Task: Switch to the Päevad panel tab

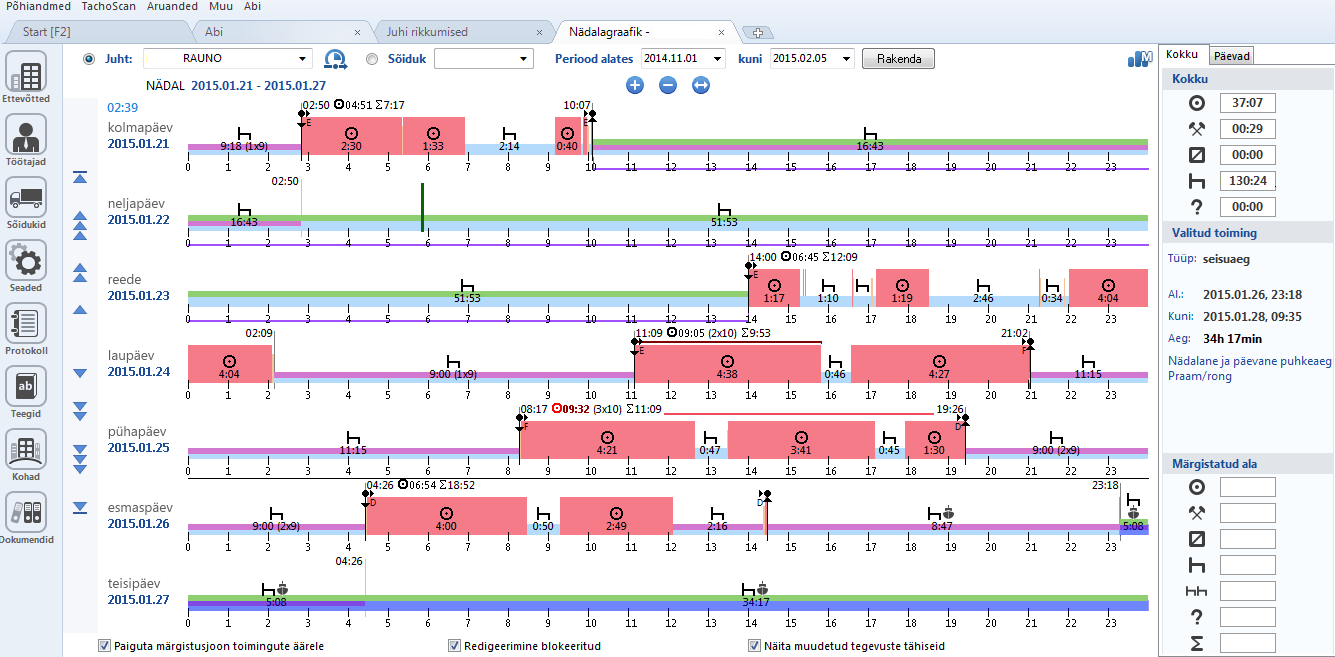Action: click(x=1232, y=56)
